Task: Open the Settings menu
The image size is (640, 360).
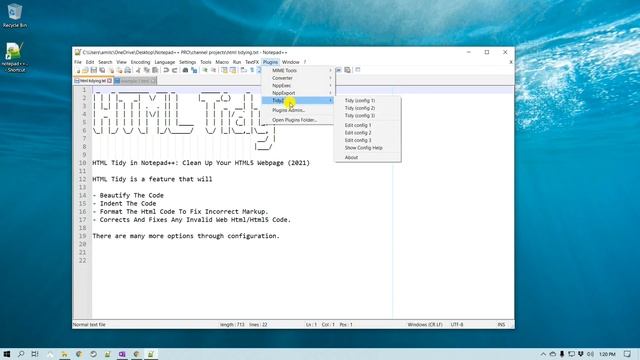Action: click(x=187, y=62)
